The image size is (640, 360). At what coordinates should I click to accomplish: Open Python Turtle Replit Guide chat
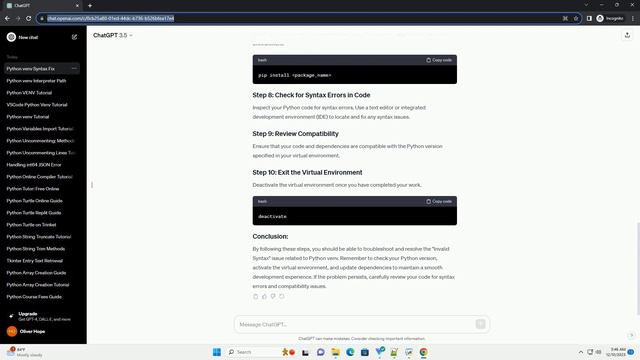42,213
